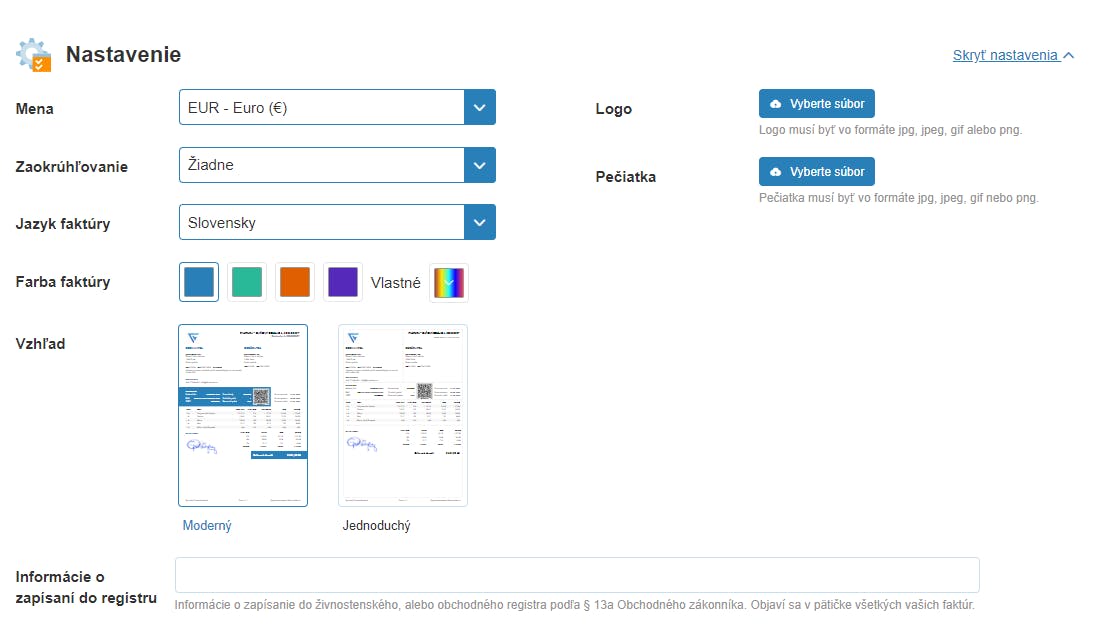Click the upload cloud icon for Pečiatka

tap(775, 172)
